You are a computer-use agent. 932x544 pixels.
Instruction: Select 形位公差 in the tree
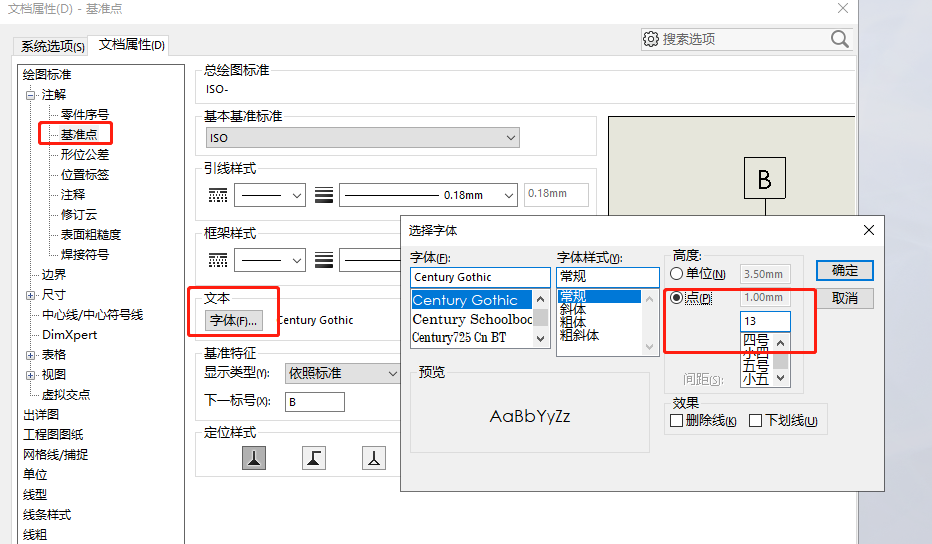click(x=85, y=155)
